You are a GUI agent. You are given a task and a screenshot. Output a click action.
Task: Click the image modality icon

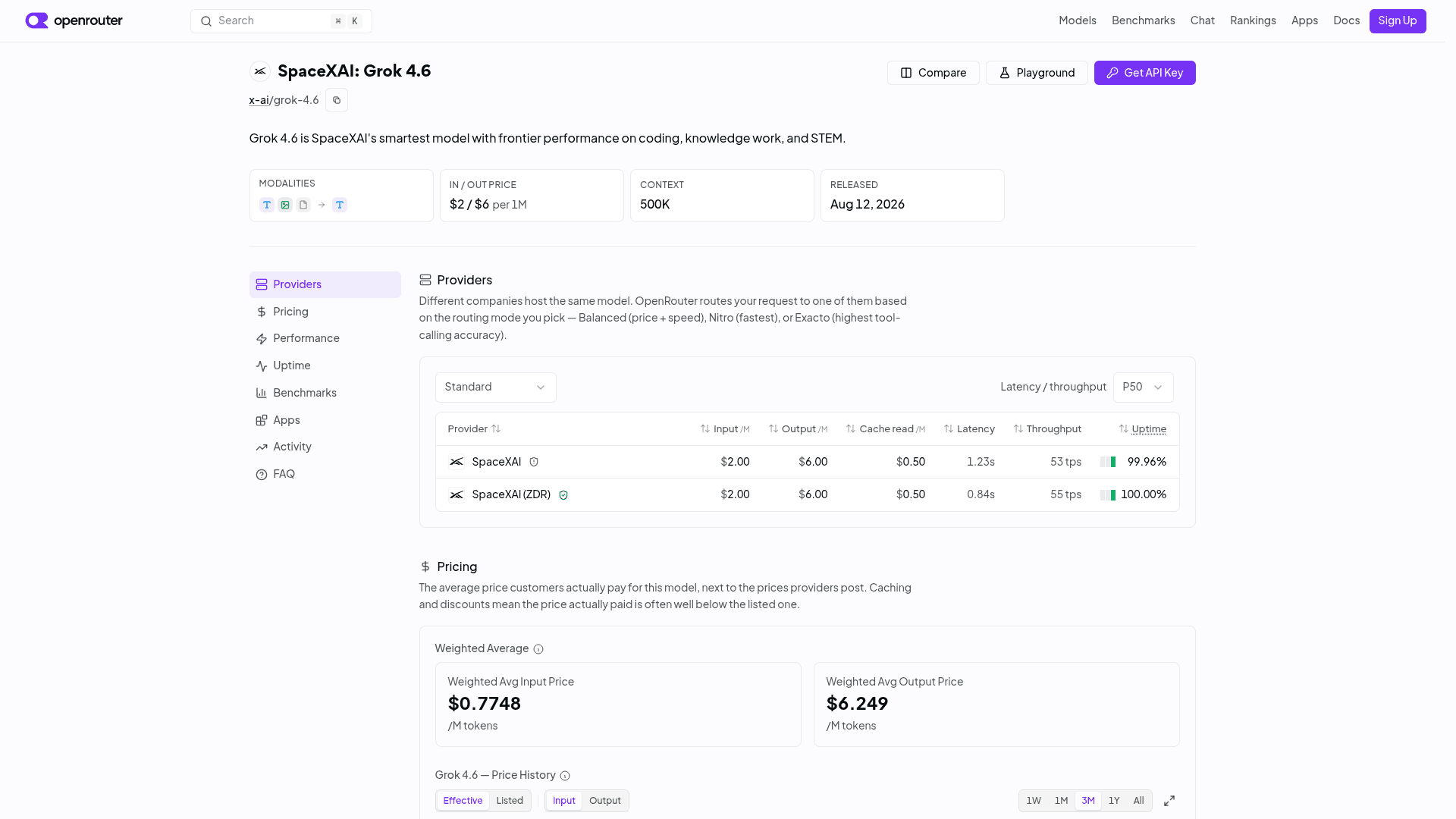pos(285,205)
